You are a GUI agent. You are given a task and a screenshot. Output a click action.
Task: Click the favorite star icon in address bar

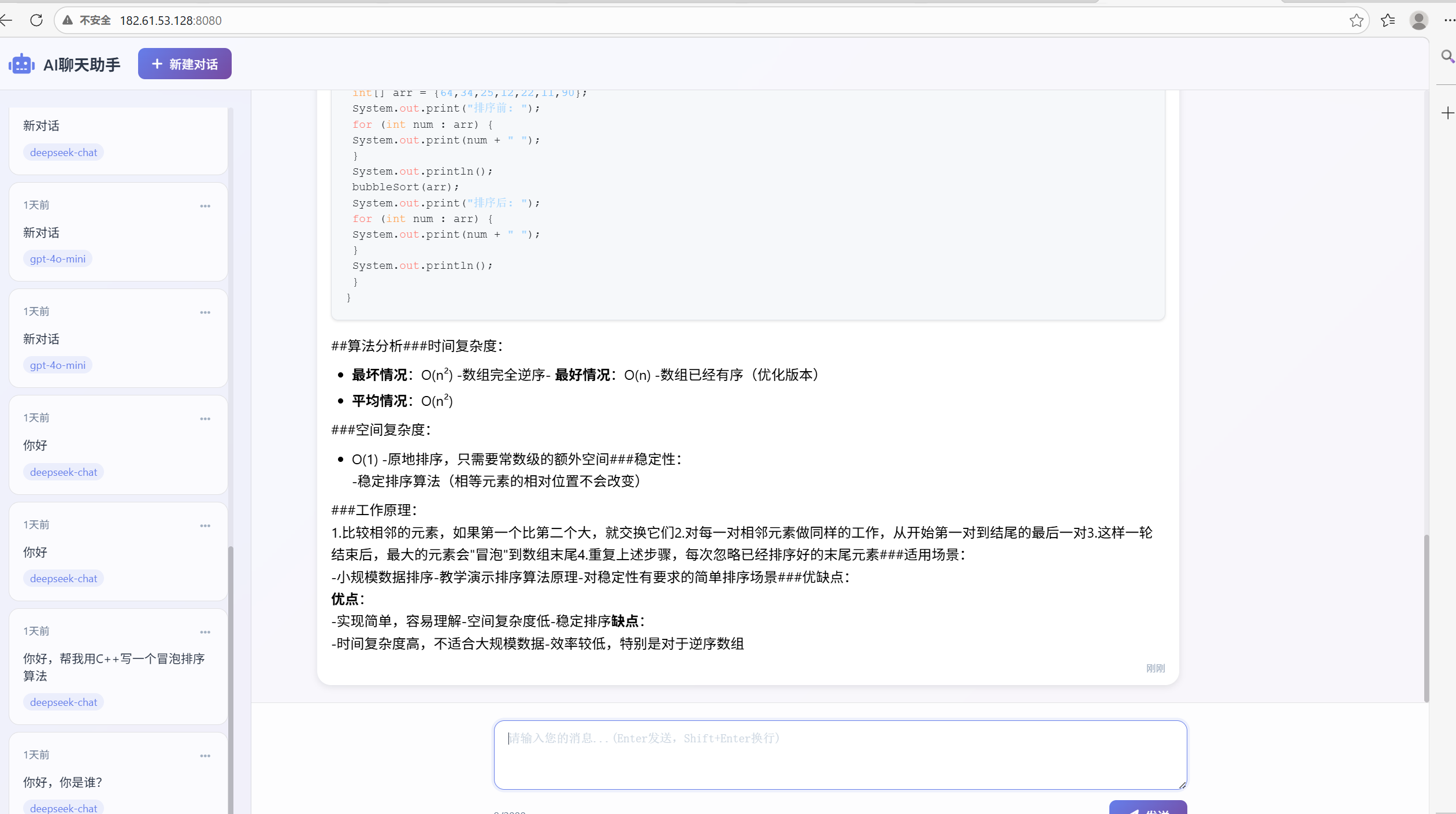[1356, 21]
